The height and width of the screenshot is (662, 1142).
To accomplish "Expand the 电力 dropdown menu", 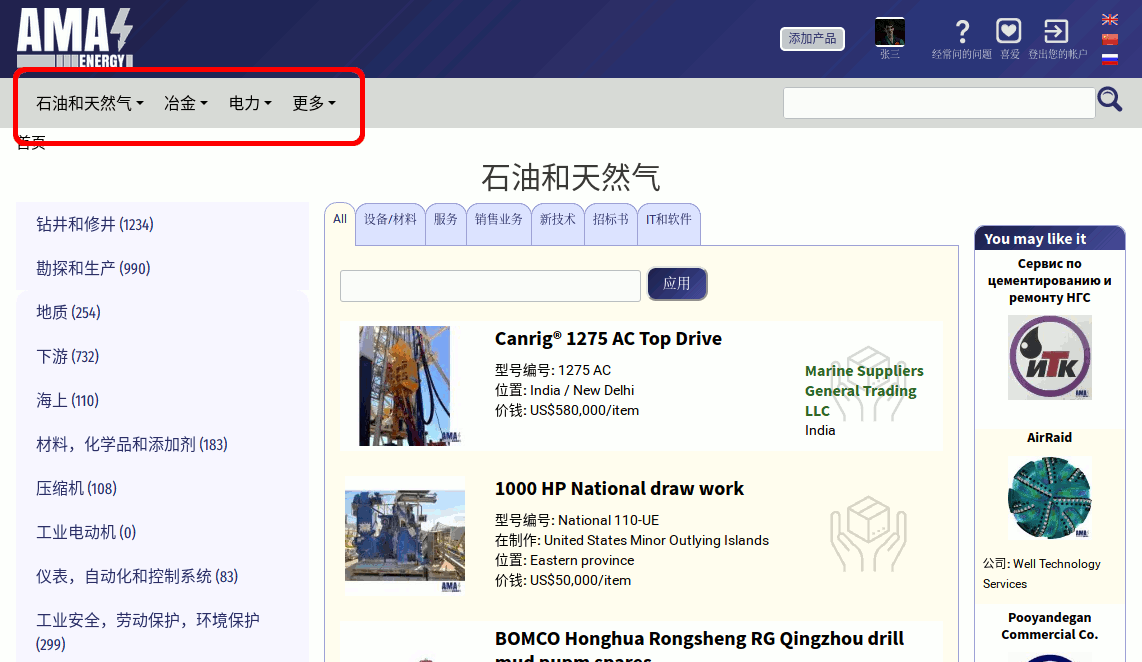I will [x=250, y=103].
